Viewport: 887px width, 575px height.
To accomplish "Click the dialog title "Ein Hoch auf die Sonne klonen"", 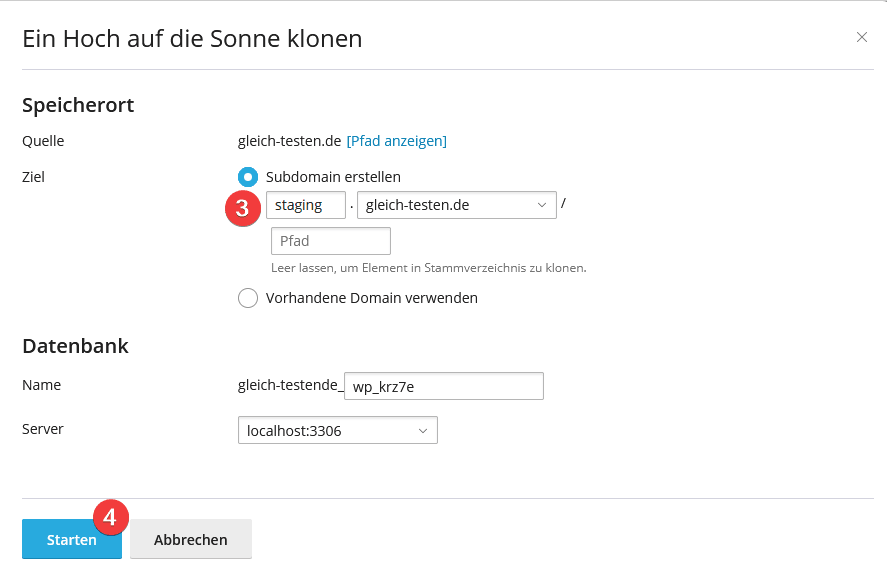I will coord(192,39).
